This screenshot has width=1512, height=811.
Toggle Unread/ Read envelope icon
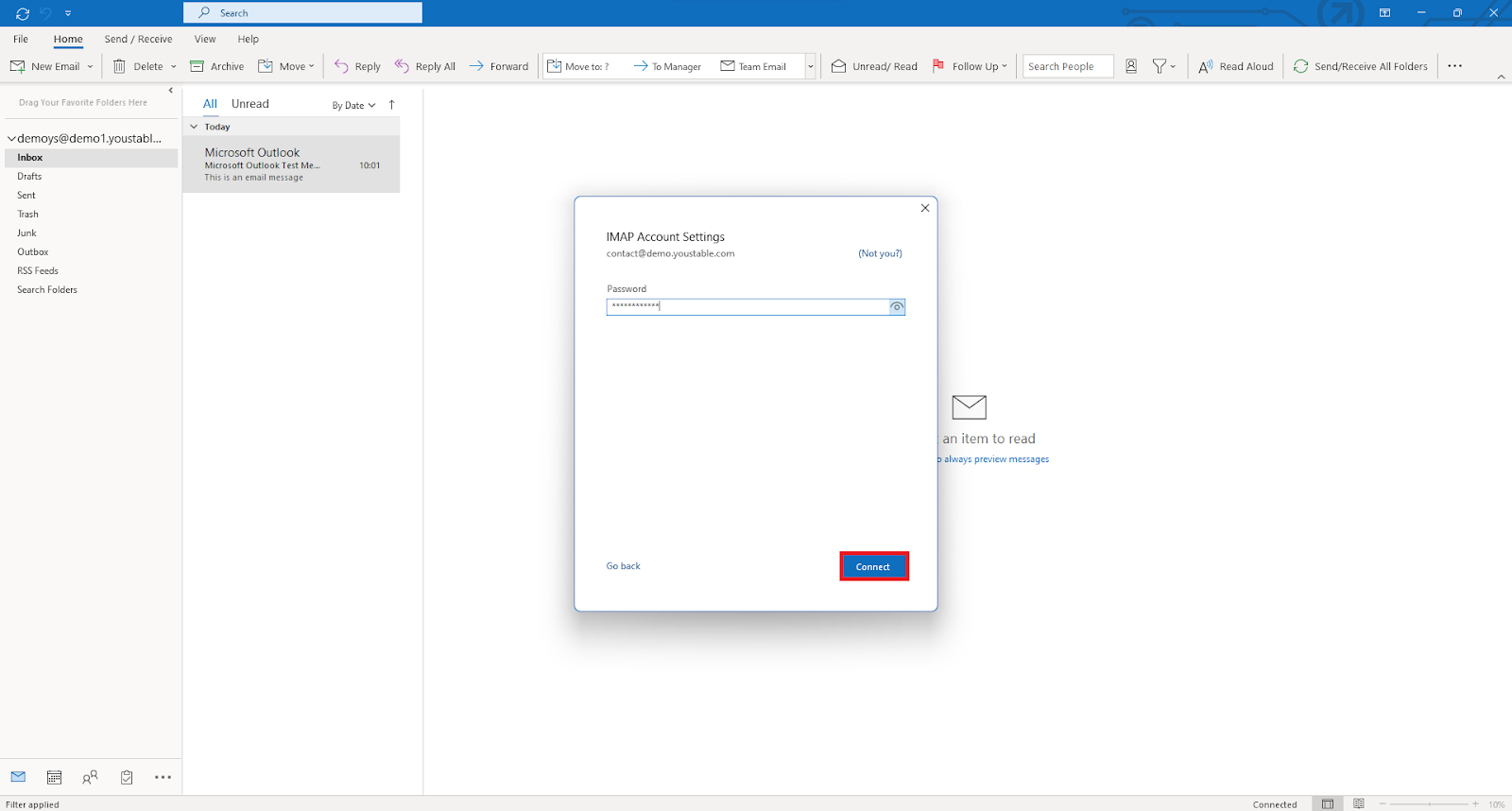(838, 66)
